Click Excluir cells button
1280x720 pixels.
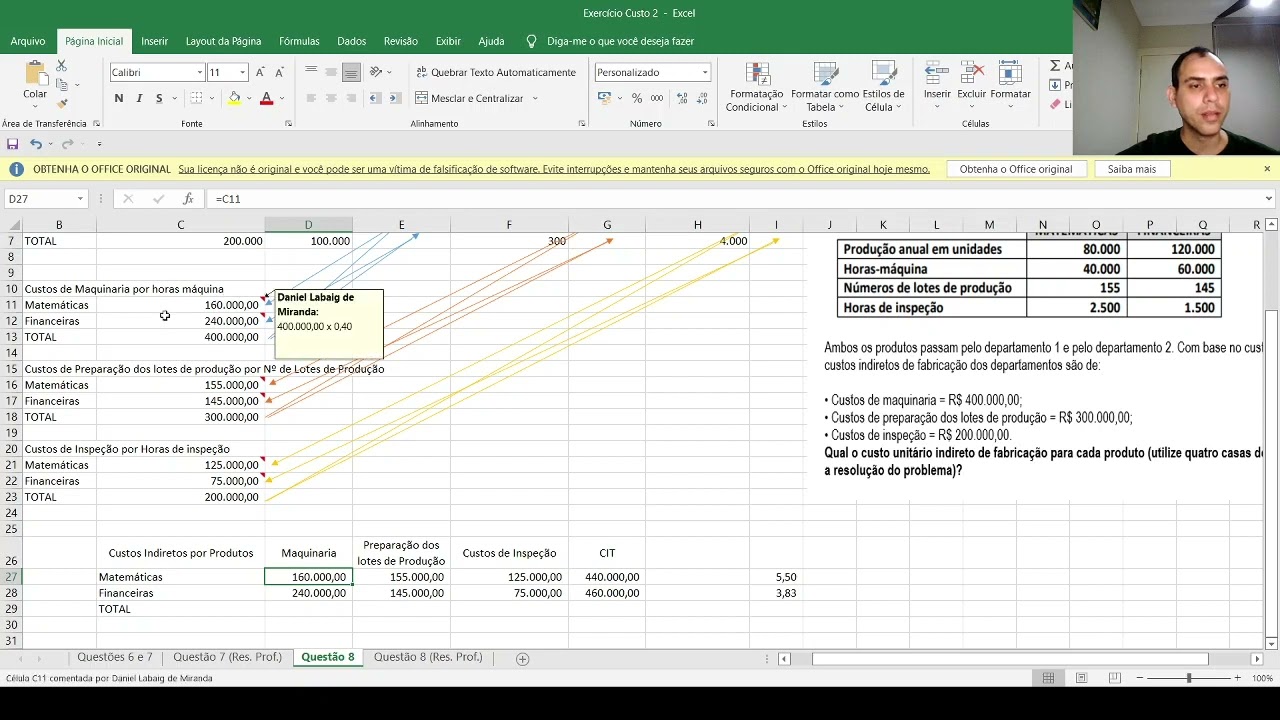click(x=971, y=83)
